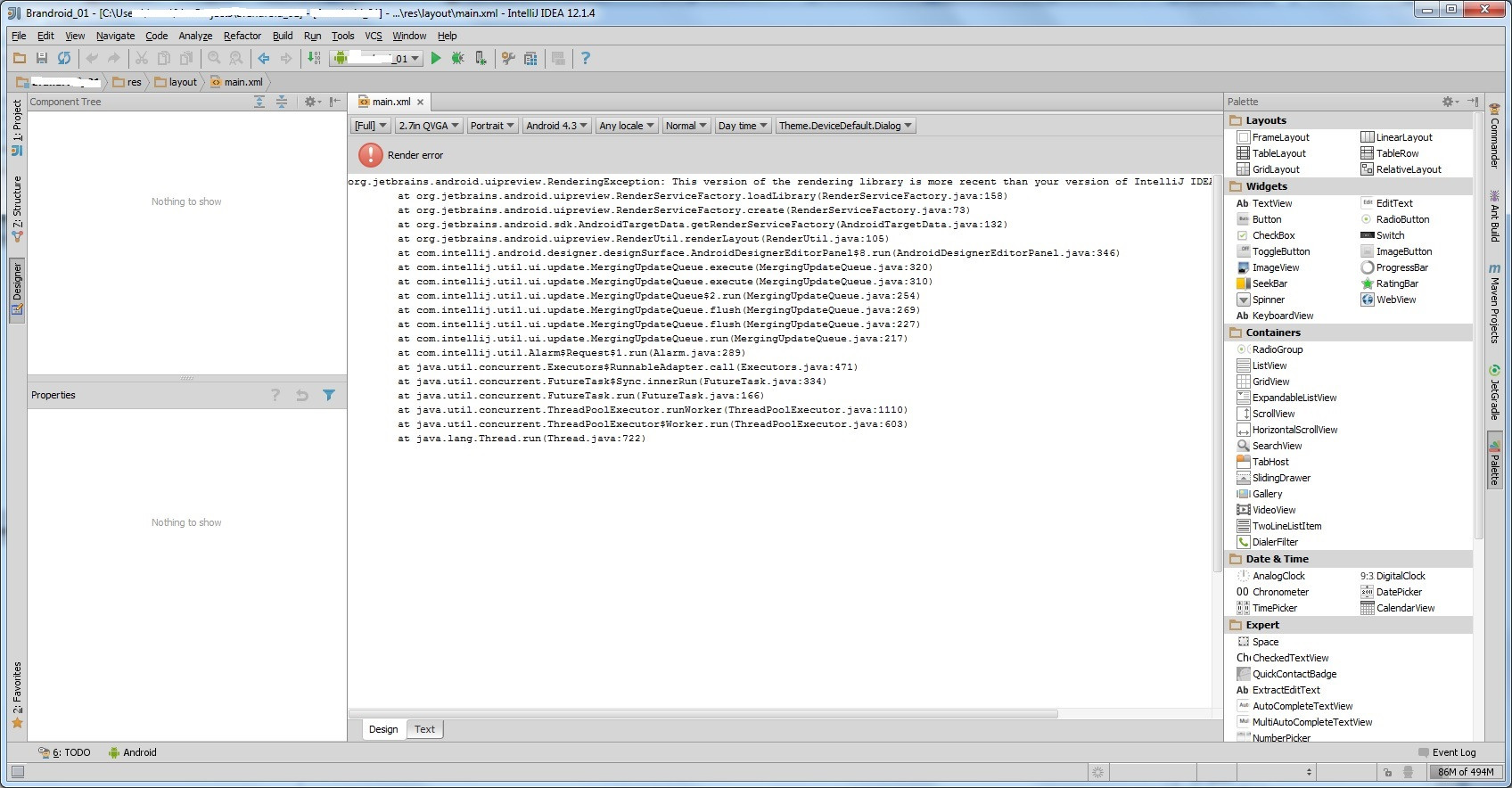Toggle the Ant Build tool window tab

1495,215
